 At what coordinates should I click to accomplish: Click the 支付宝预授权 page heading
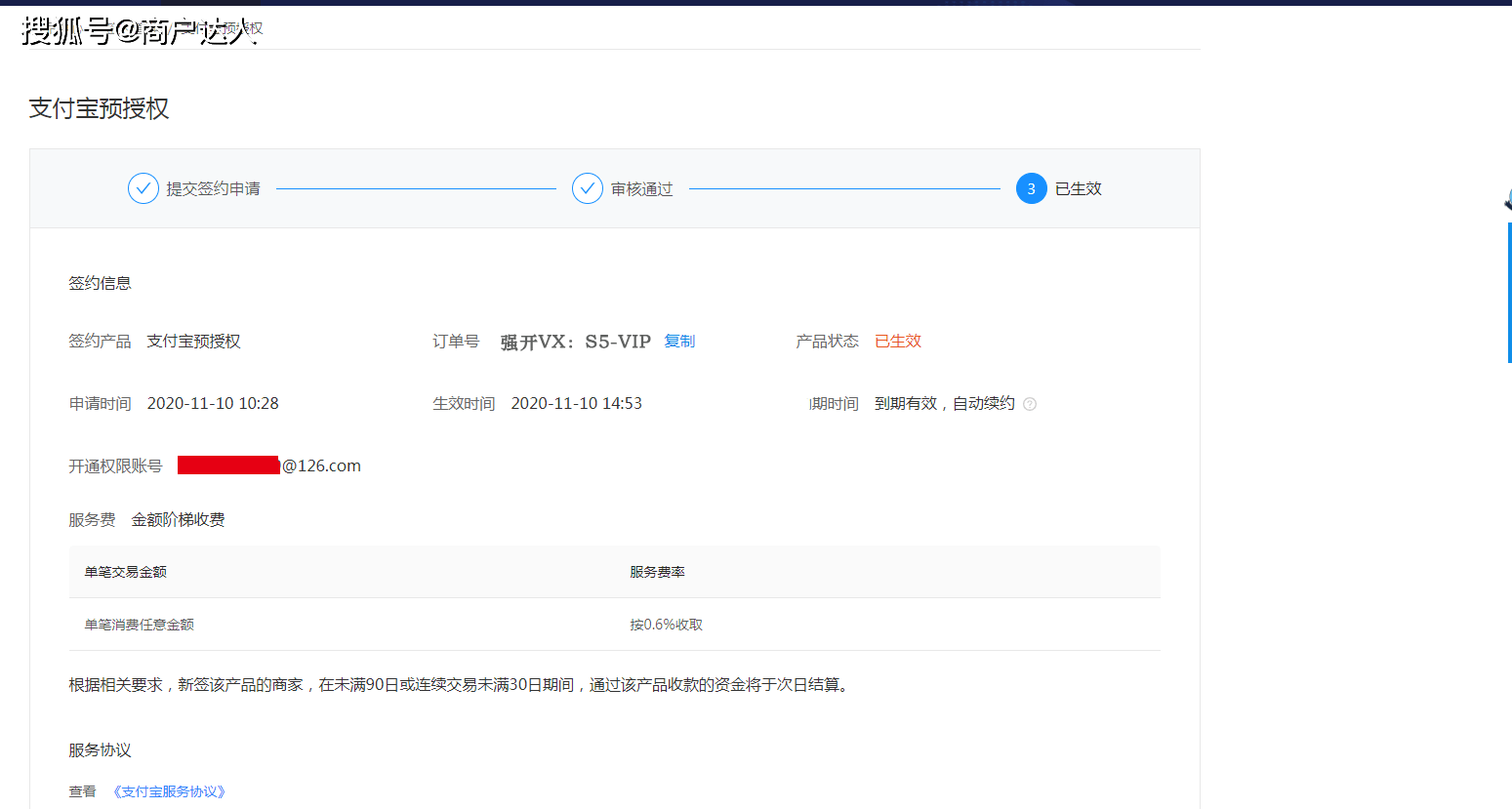[99, 108]
